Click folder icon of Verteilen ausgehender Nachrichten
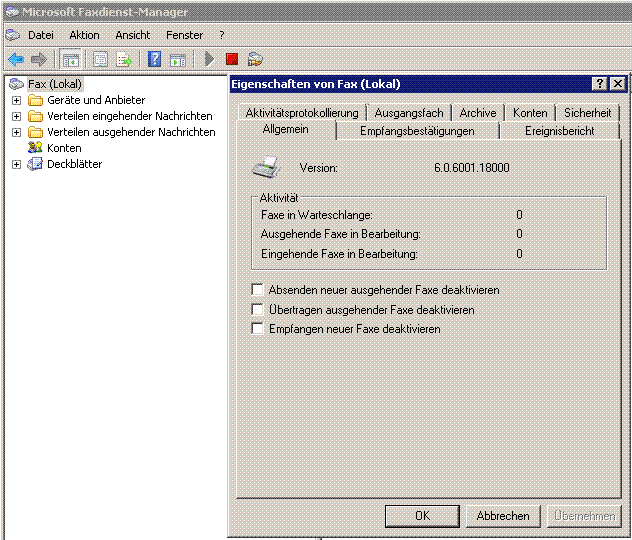This screenshot has height=540, width=632. tap(35, 132)
